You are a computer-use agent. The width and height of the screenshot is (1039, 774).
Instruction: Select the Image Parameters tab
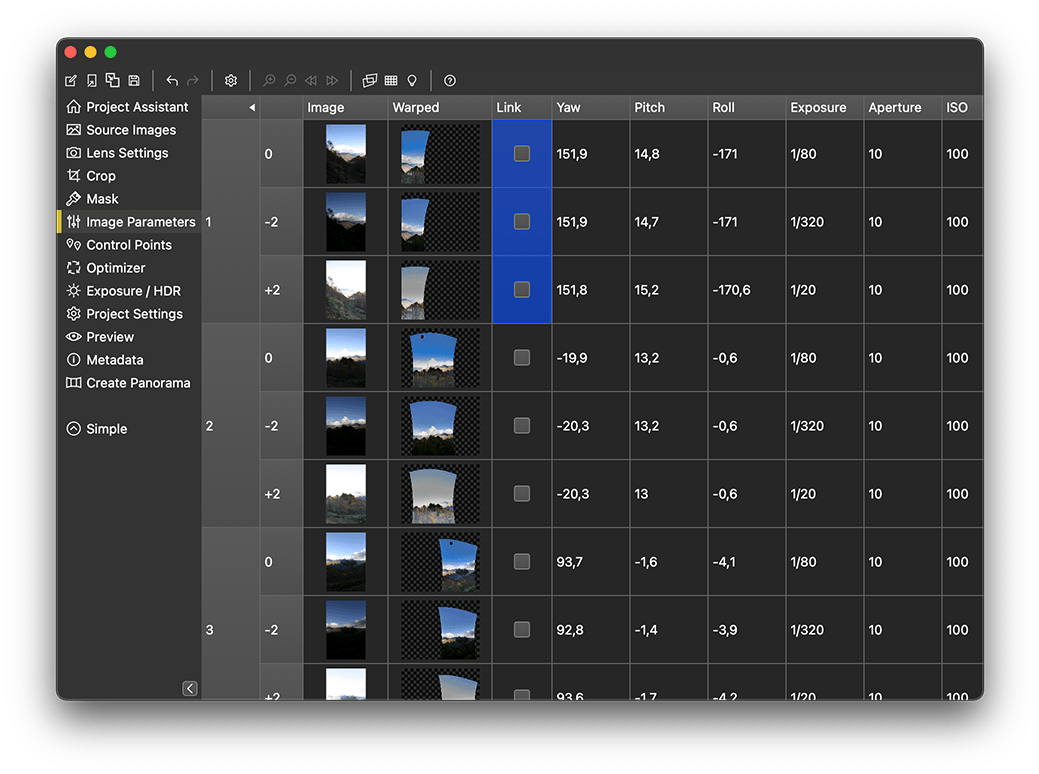[x=131, y=222]
